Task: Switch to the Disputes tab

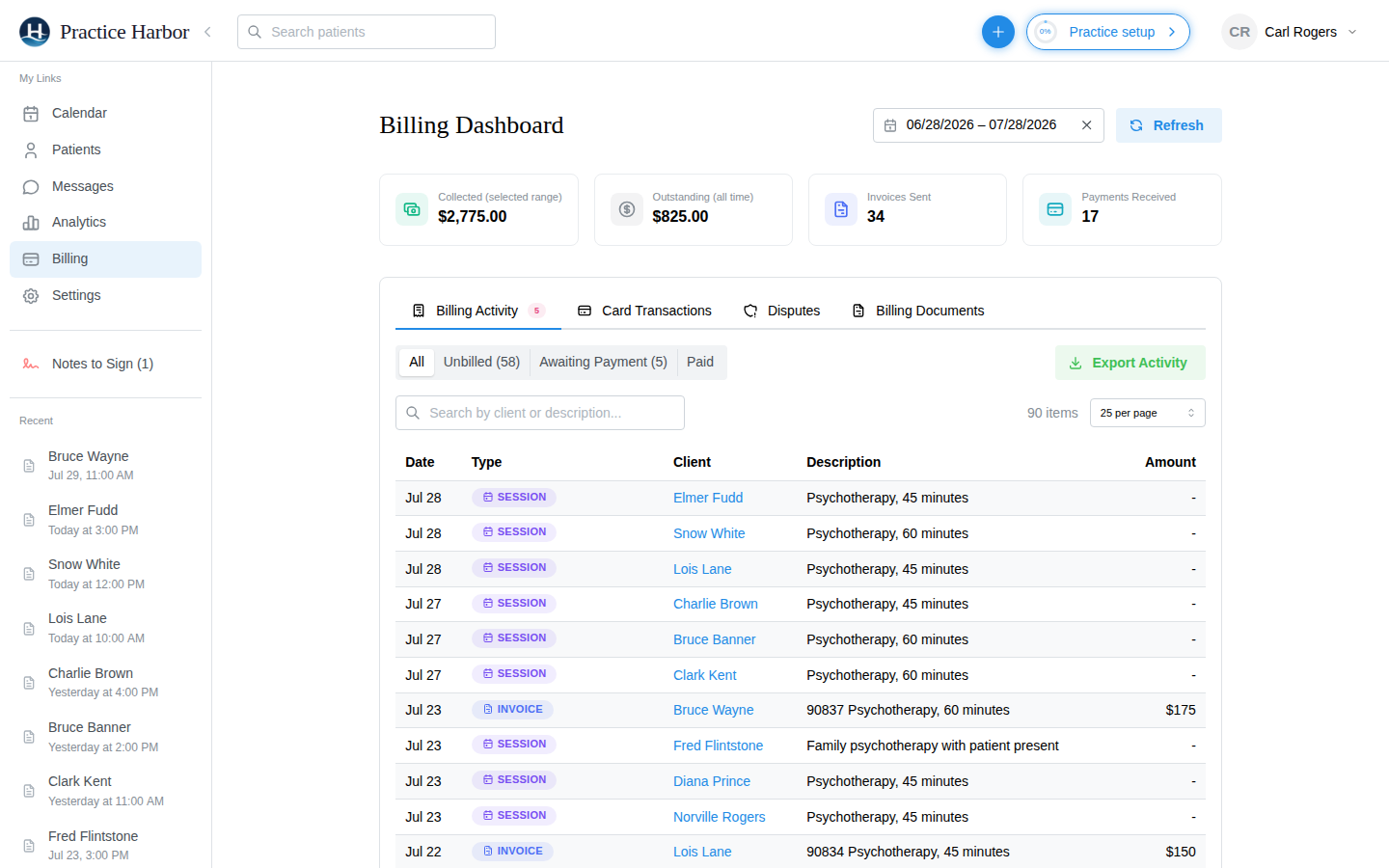Action: pos(781,311)
